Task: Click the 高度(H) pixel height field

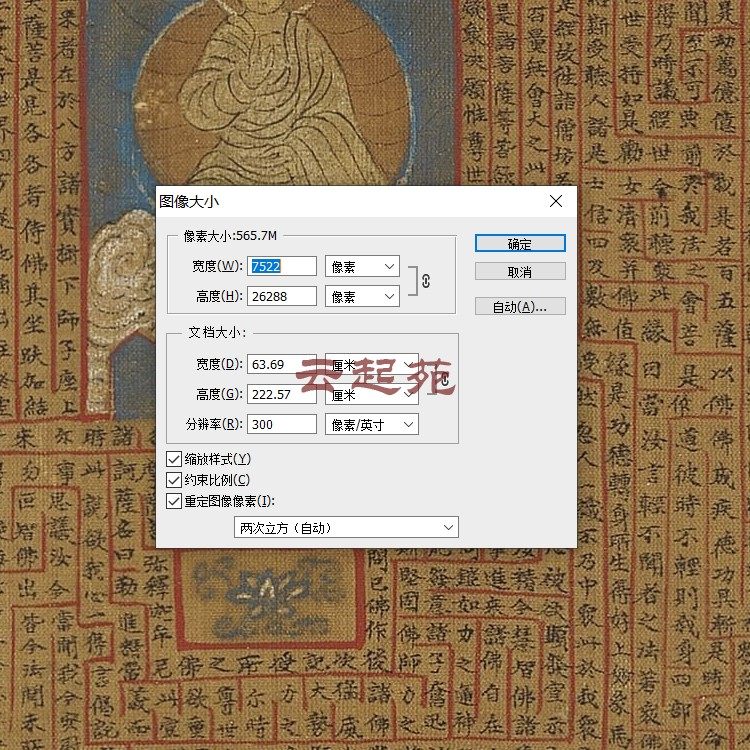Action: tap(282, 296)
